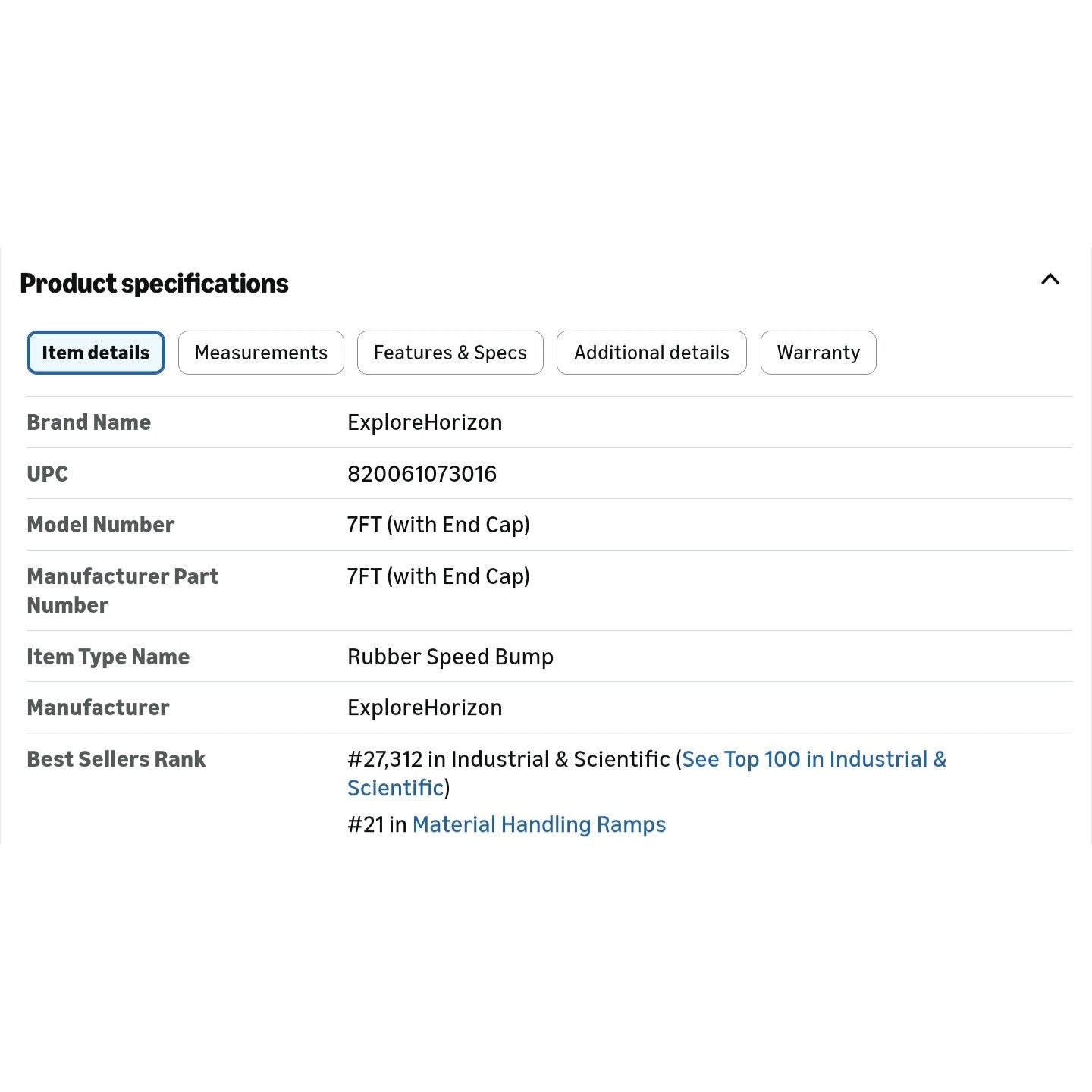Click the Model Number value 7FT (with End Cap)
The image size is (1092, 1092).
[438, 525]
